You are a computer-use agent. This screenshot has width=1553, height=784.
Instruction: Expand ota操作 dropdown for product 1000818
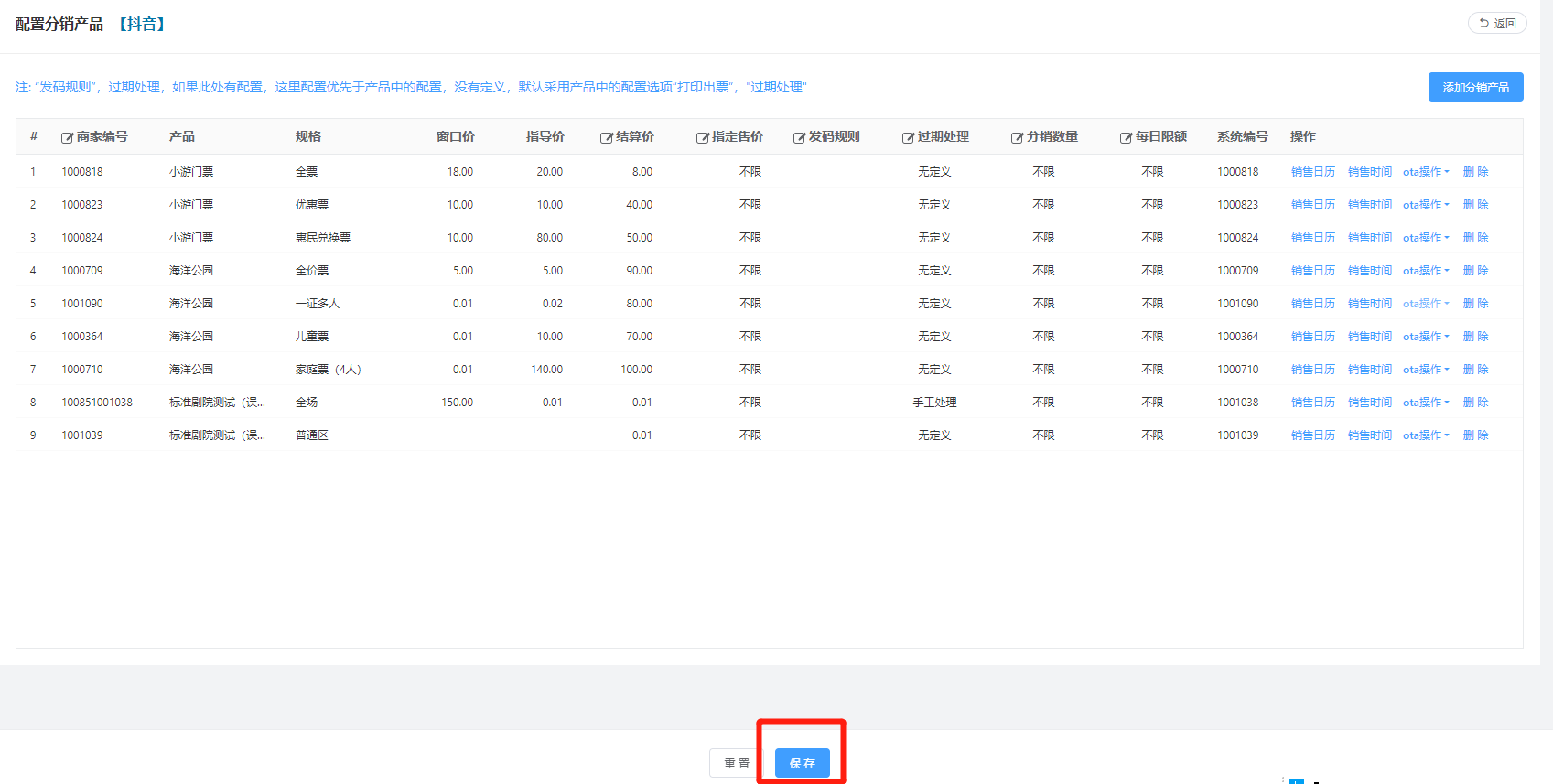(x=1426, y=172)
